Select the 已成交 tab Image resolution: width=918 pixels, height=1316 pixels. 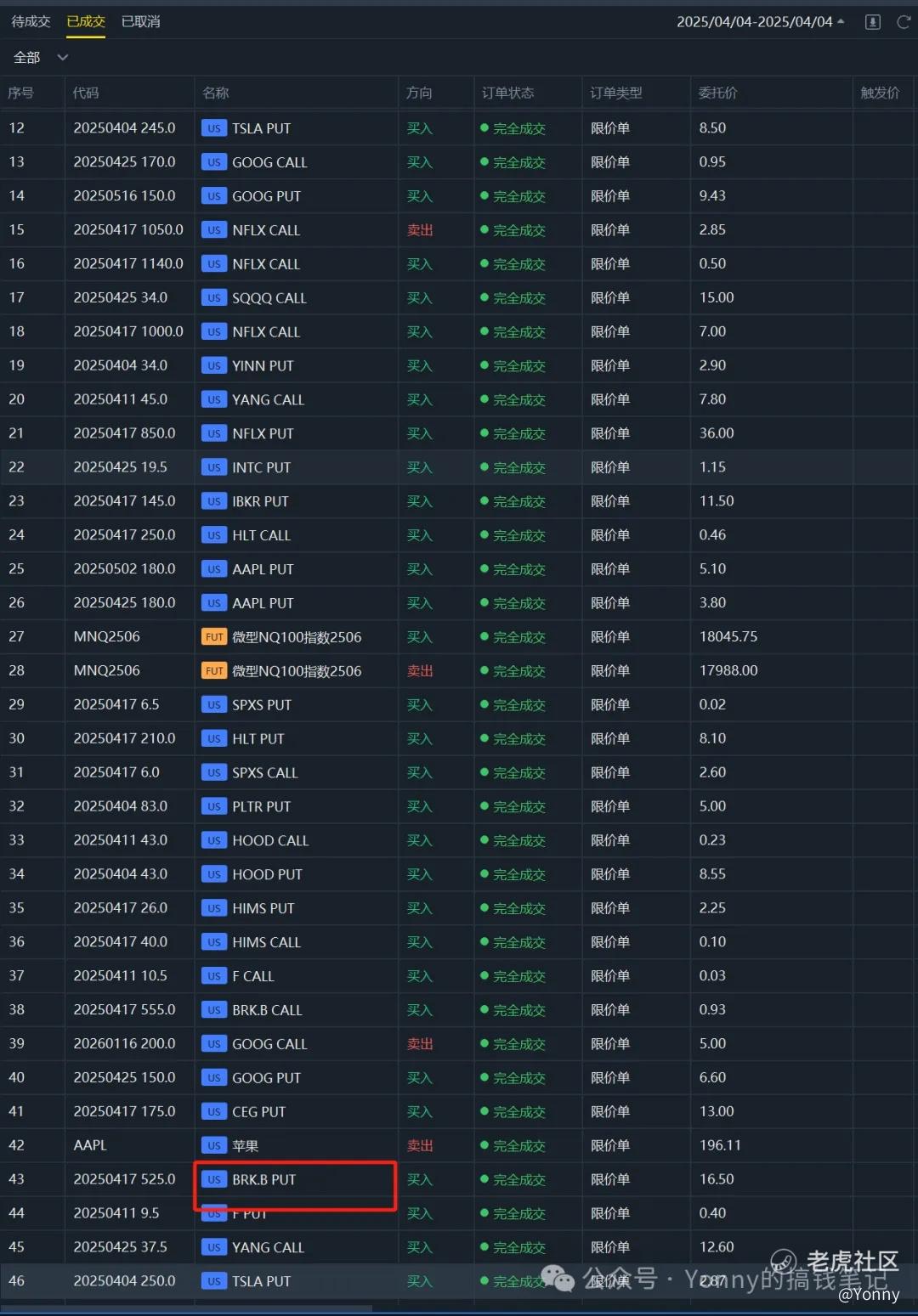[x=86, y=21]
